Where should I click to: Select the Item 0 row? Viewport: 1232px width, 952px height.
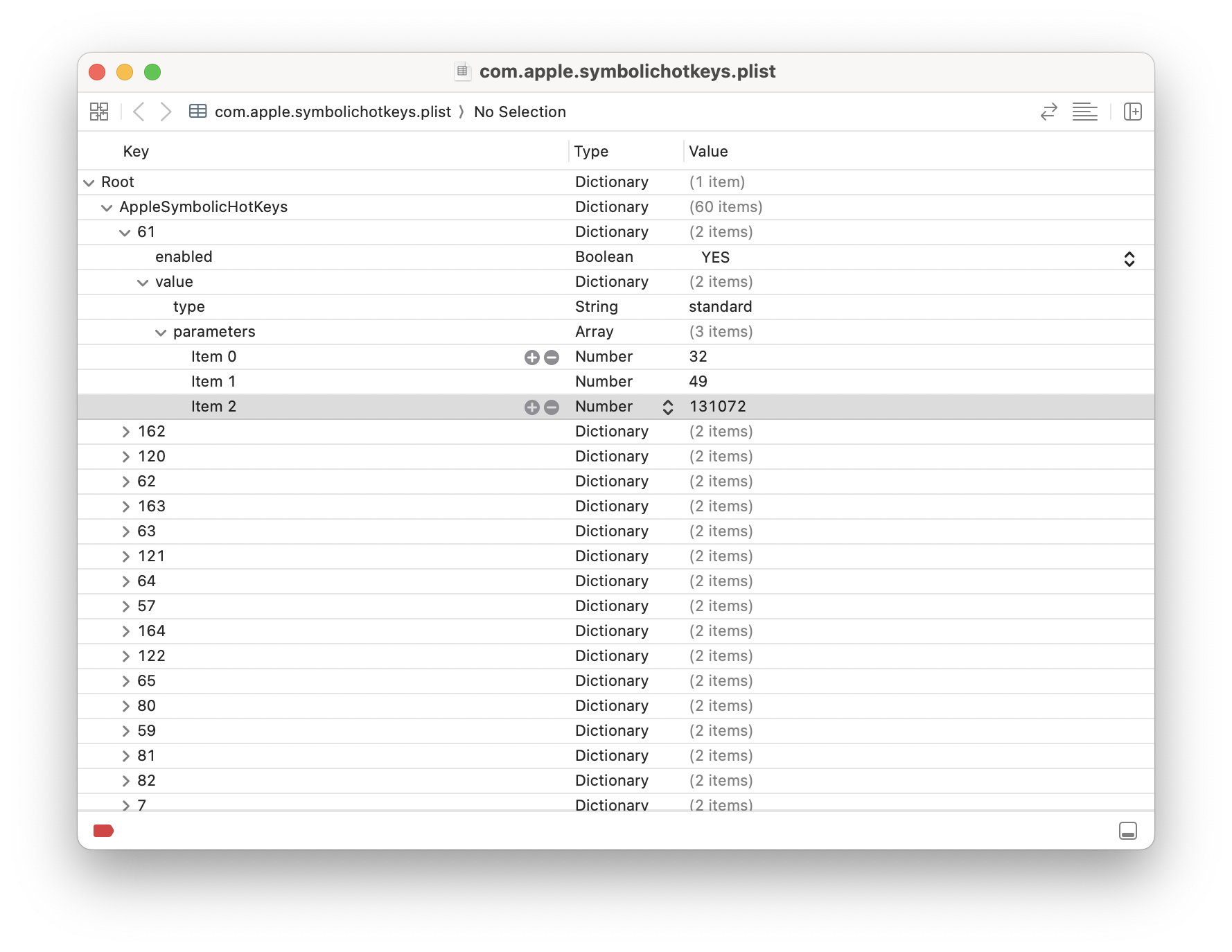click(x=615, y=357)
